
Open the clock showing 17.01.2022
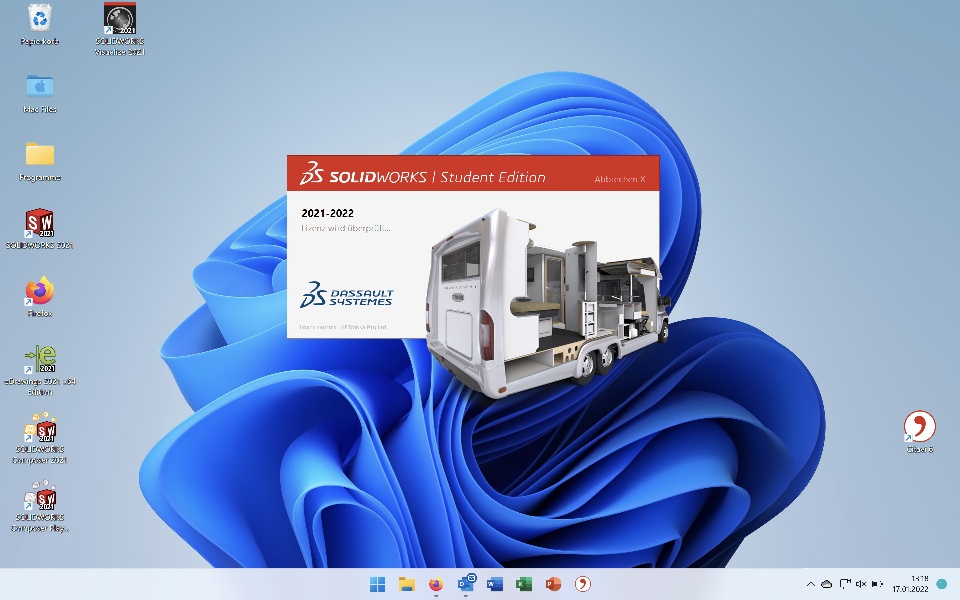click(910, 584)
